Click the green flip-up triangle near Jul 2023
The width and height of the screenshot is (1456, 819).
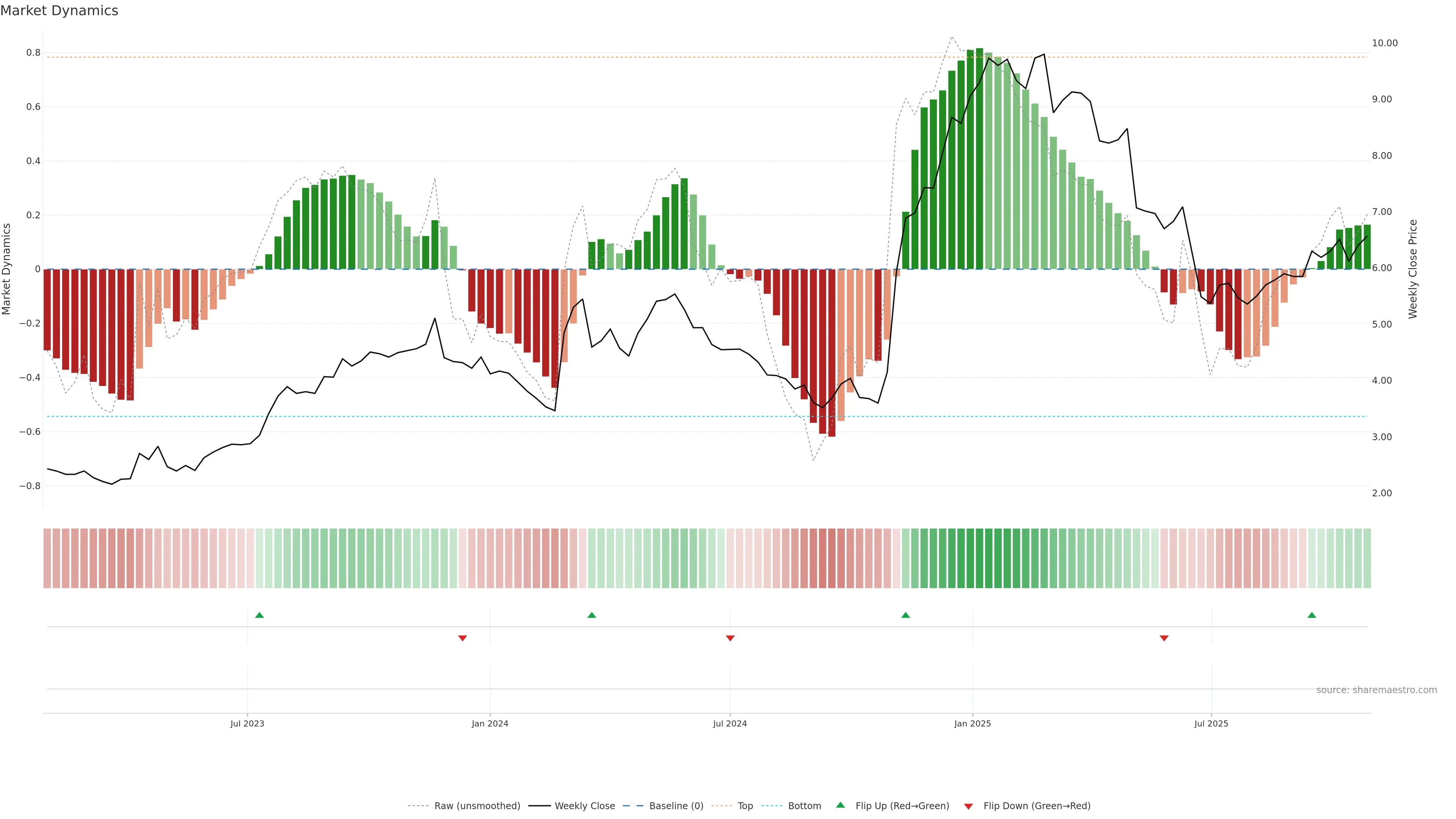[259, 615]
